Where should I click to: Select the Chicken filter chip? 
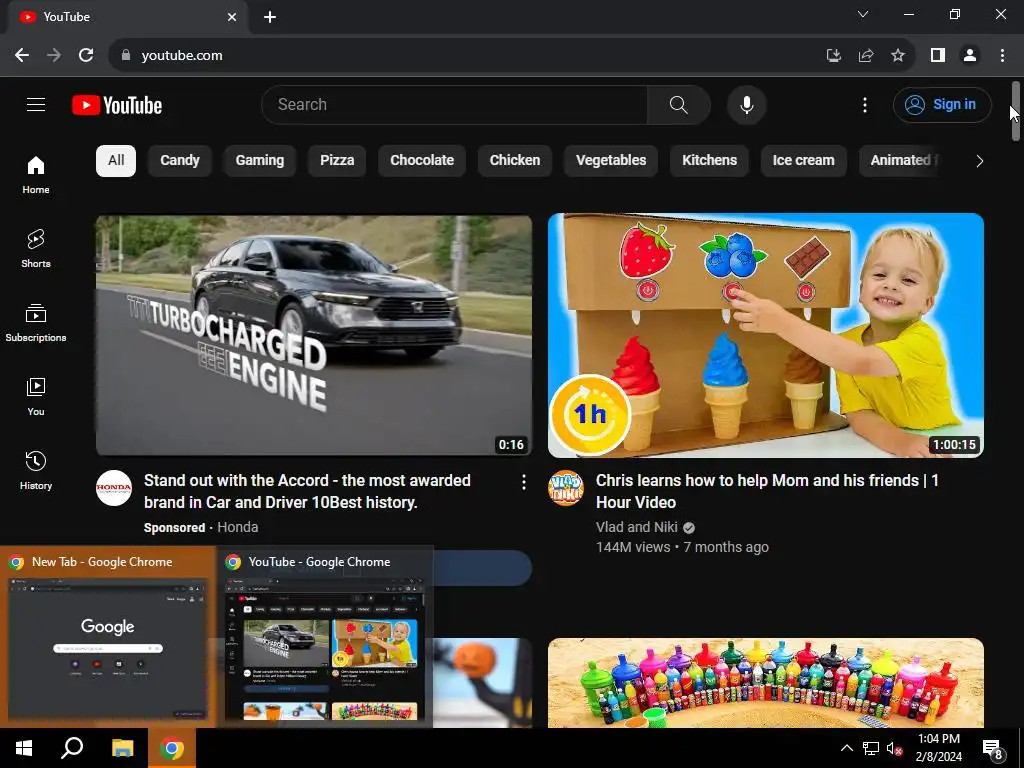point(515,161)
